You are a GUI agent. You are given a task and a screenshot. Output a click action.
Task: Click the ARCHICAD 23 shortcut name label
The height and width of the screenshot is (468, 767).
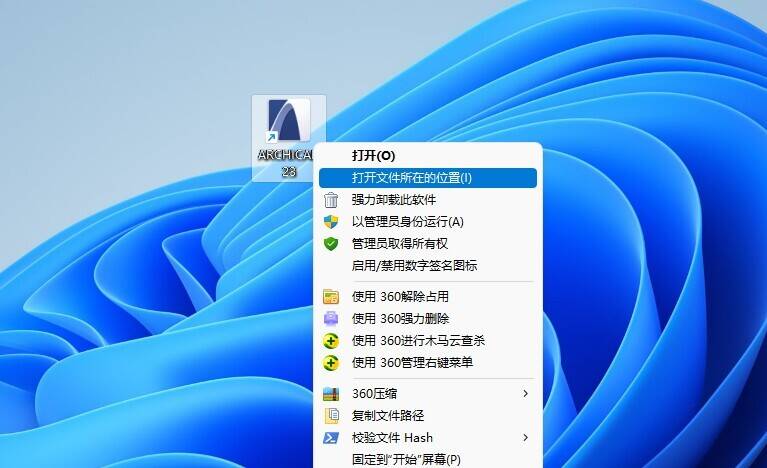[284, 163]
